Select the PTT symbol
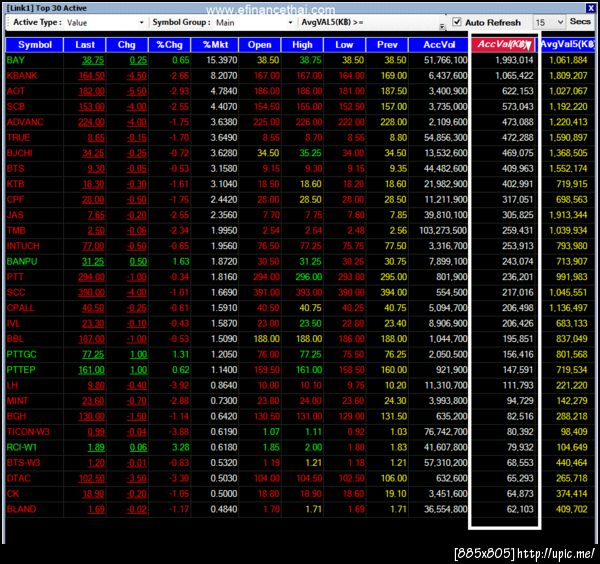Image resolution: width=600 pixels, height=564 pixels. click(x=15, y=277)
